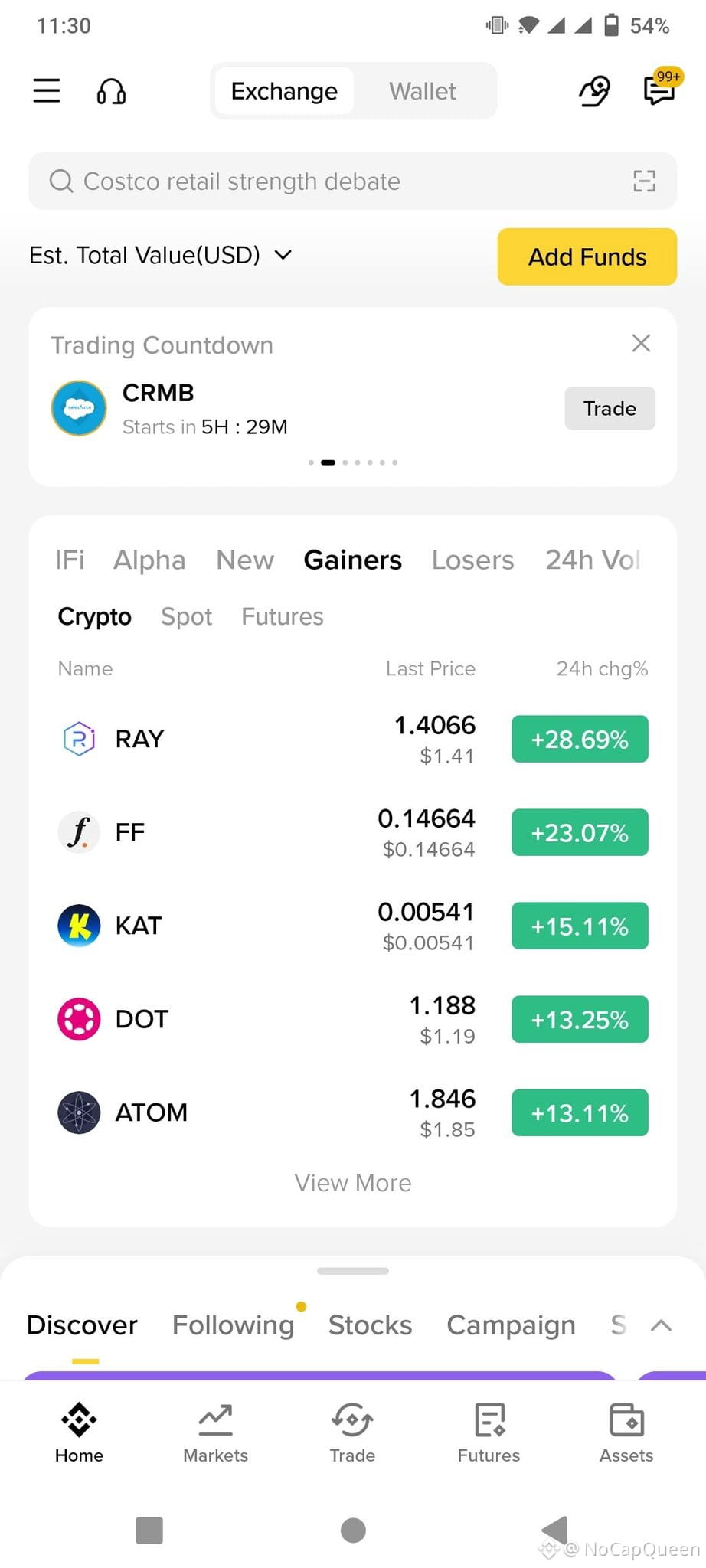Open the Stocks tab in Discover section
Image resolution: width=706 pixels, height=1568 pixels.
[371, 1325]
